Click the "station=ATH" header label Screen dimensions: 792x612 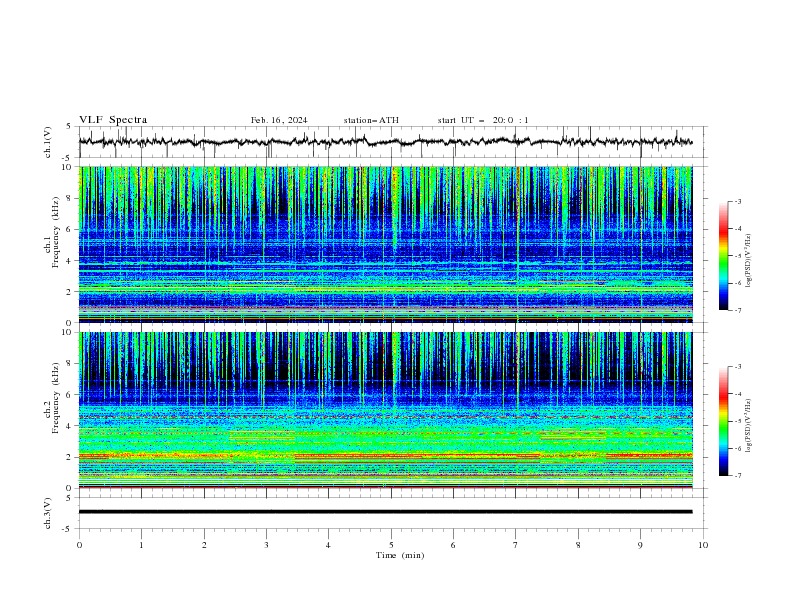pos(371,120)
